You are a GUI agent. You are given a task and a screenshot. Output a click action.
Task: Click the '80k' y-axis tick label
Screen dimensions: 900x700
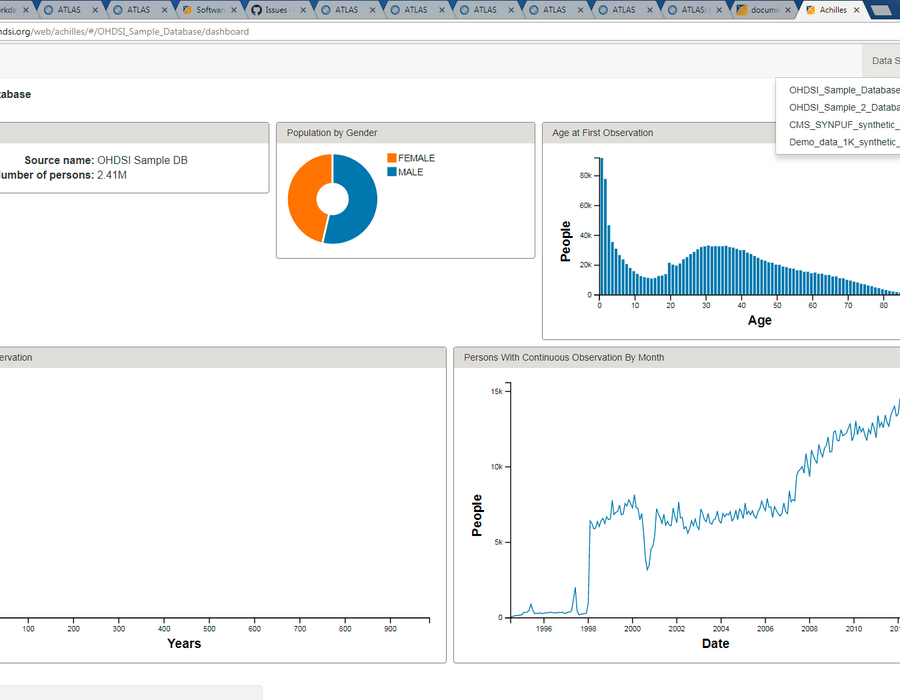point(585,176)
